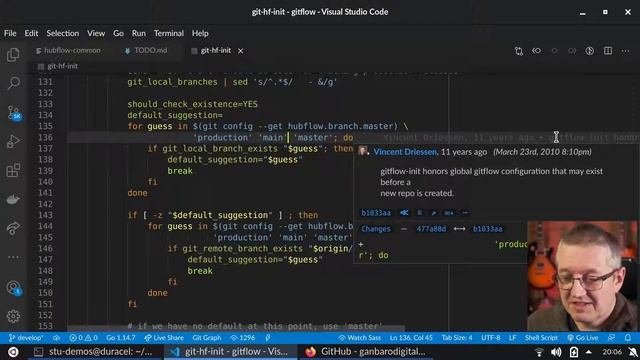Open the Extensions view
The image size is (640, 360).
13,170
